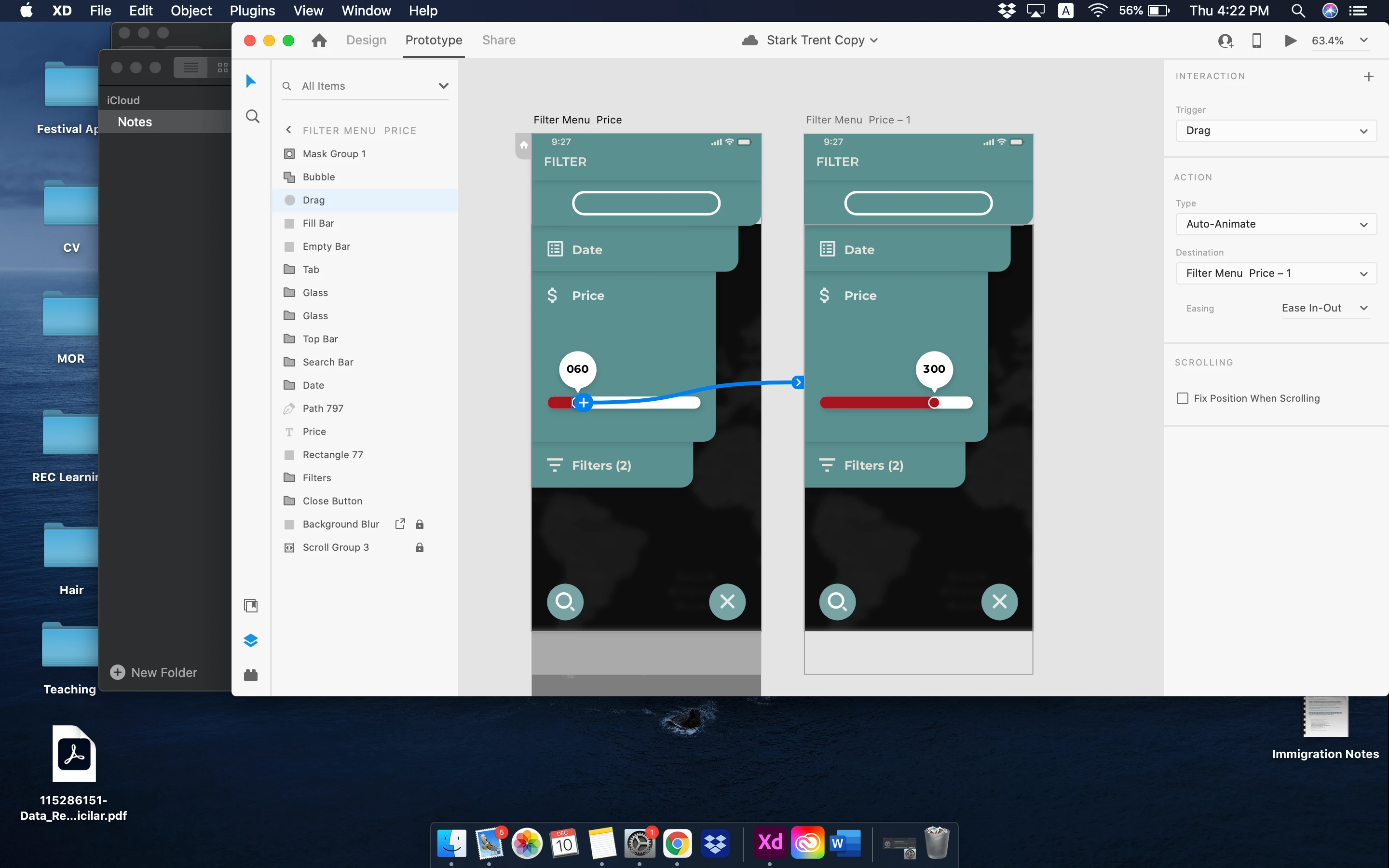Open the Plugins menu in menu bar
Image resolution: width=1389 pixels, height=868 pixels.
[x=252, y=10]
